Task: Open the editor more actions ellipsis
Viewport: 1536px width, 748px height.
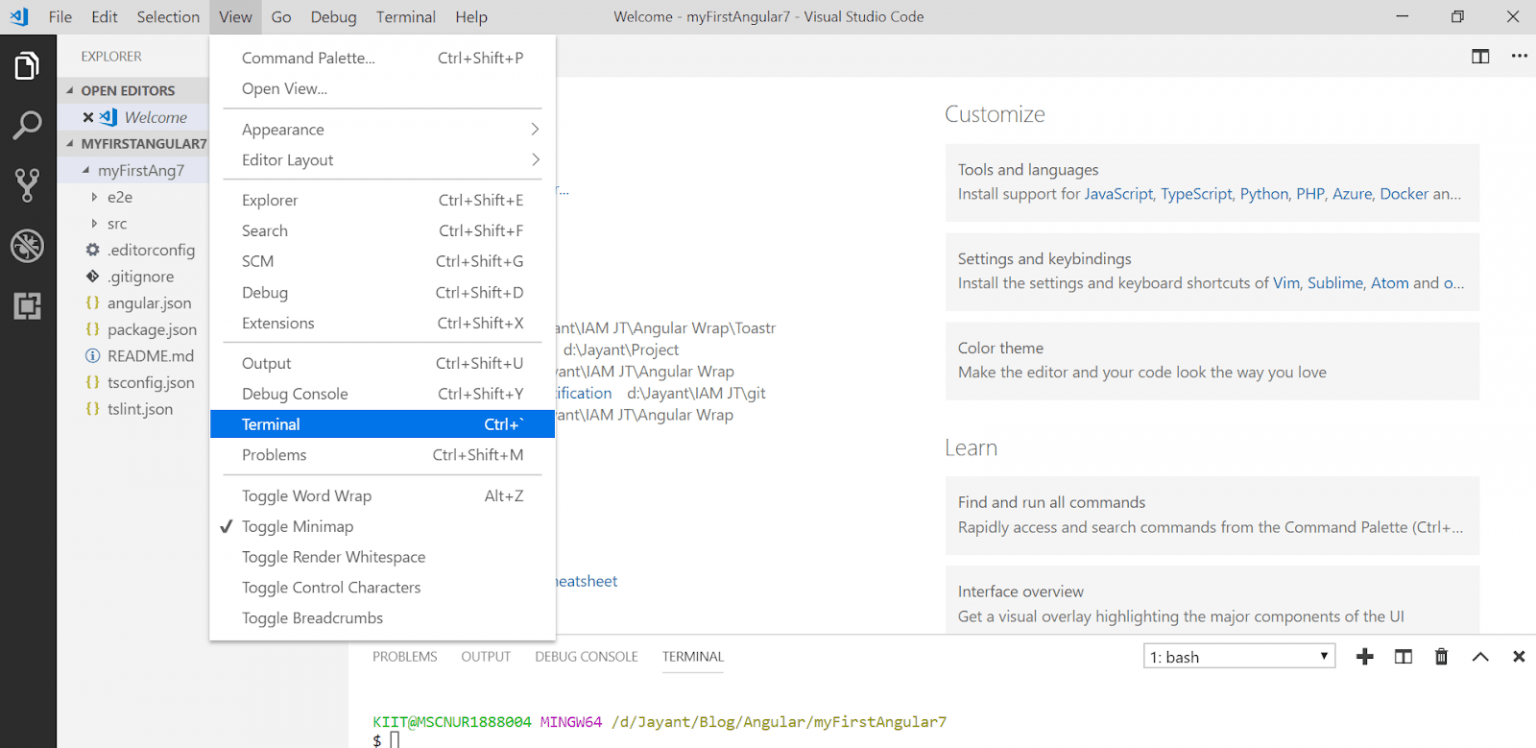Action: point(1520,56)
